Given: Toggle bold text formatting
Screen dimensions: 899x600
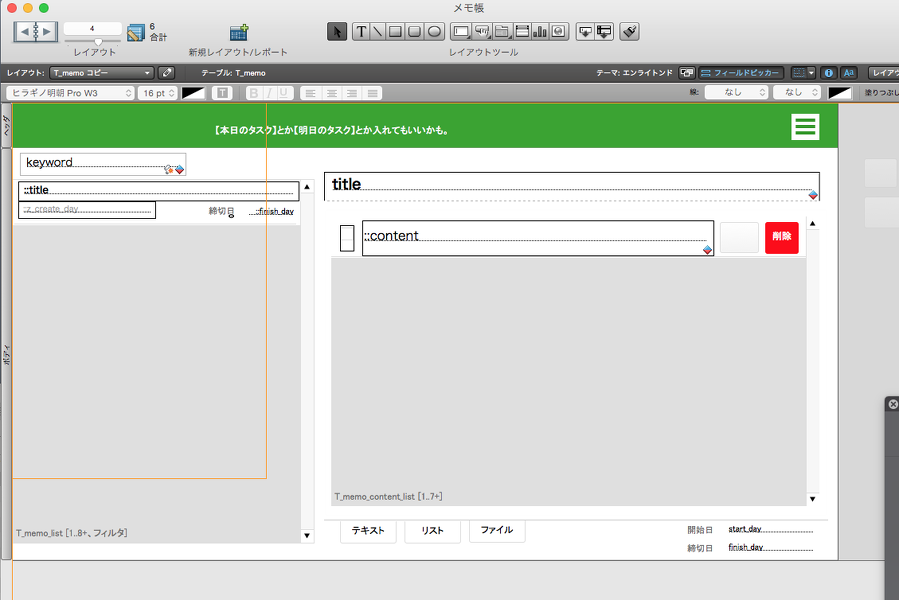Looking at the screenshot, I should [253, 93].
